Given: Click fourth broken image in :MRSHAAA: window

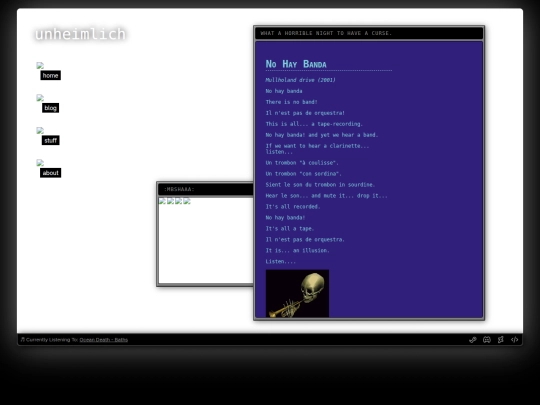Looking at the screenshot, I should pos(187,201).
